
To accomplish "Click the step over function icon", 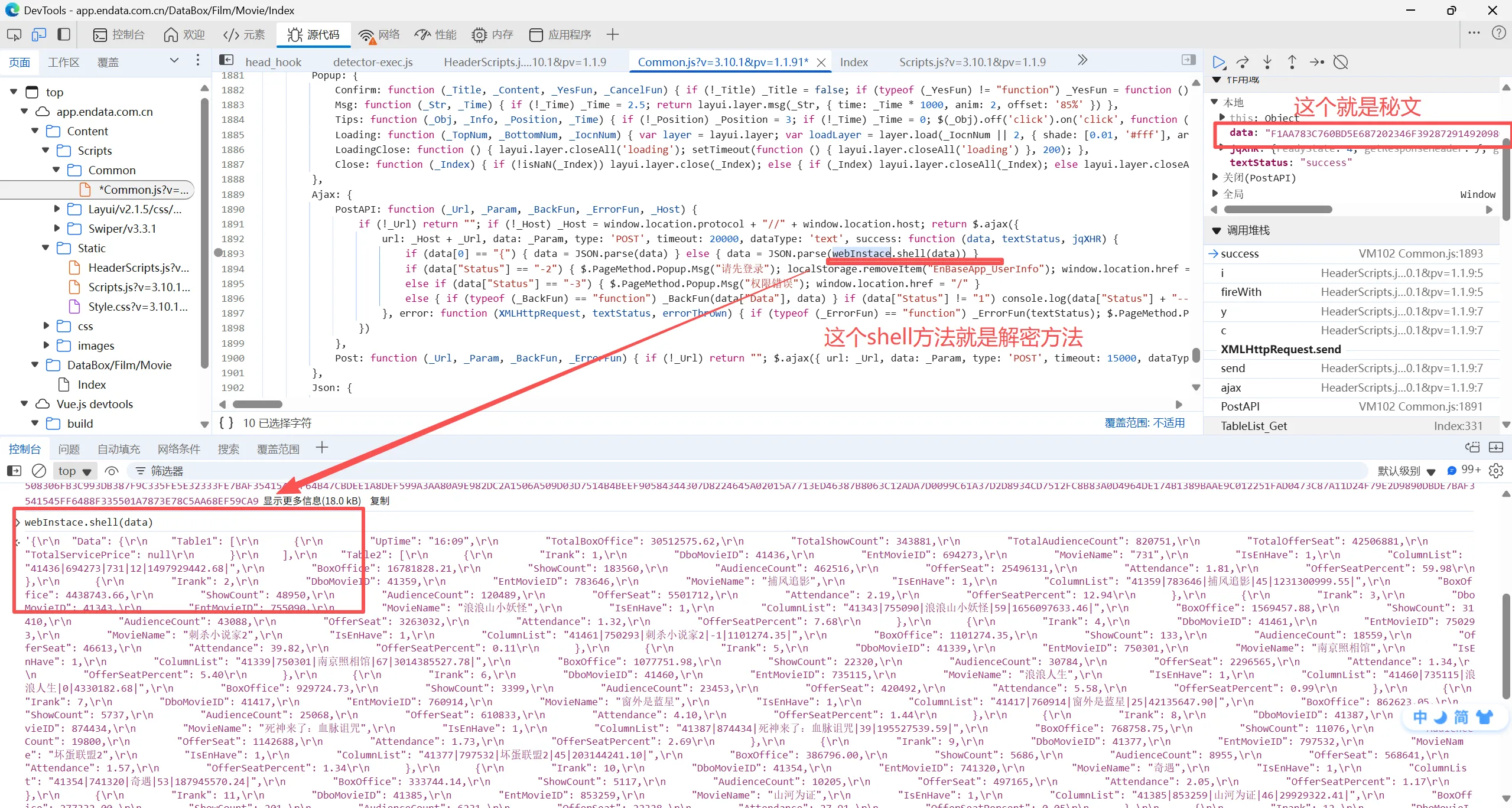I will point(1243,62).
